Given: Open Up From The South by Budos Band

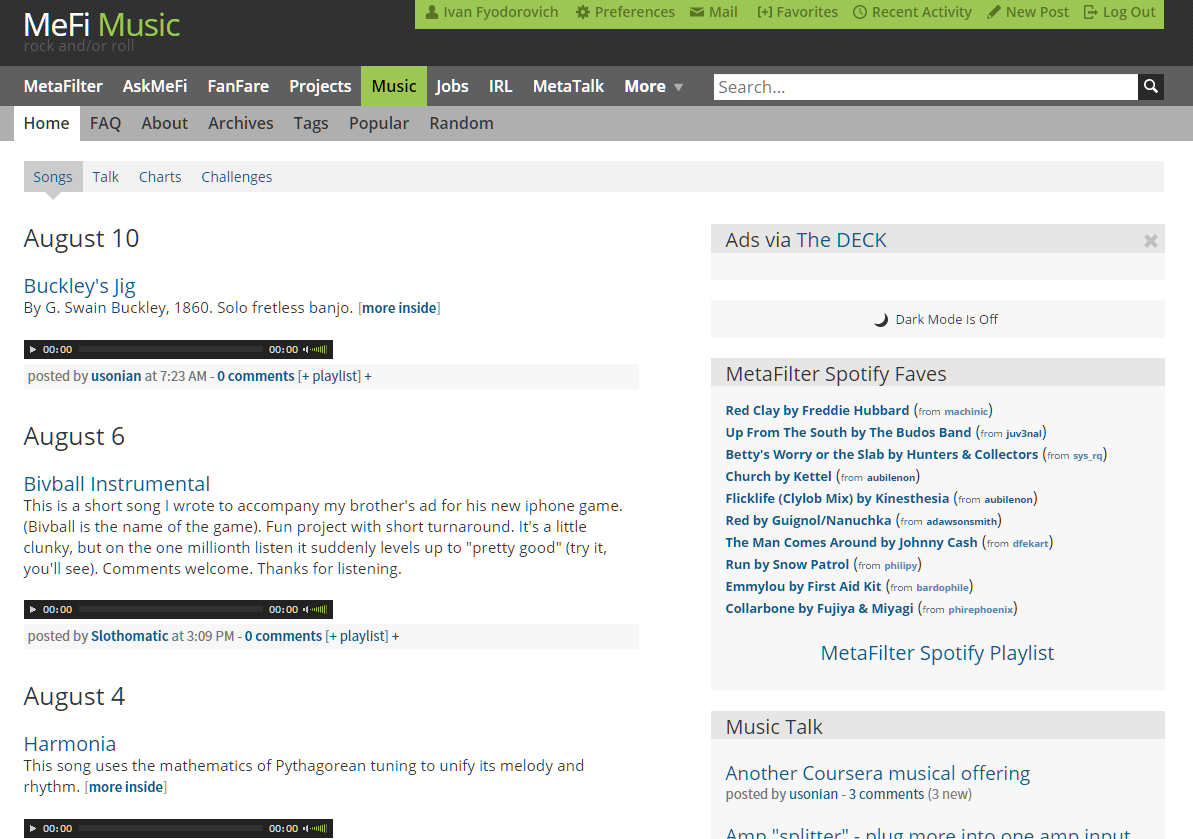Looking at the screenshot, I should click(x=848, y=433).
